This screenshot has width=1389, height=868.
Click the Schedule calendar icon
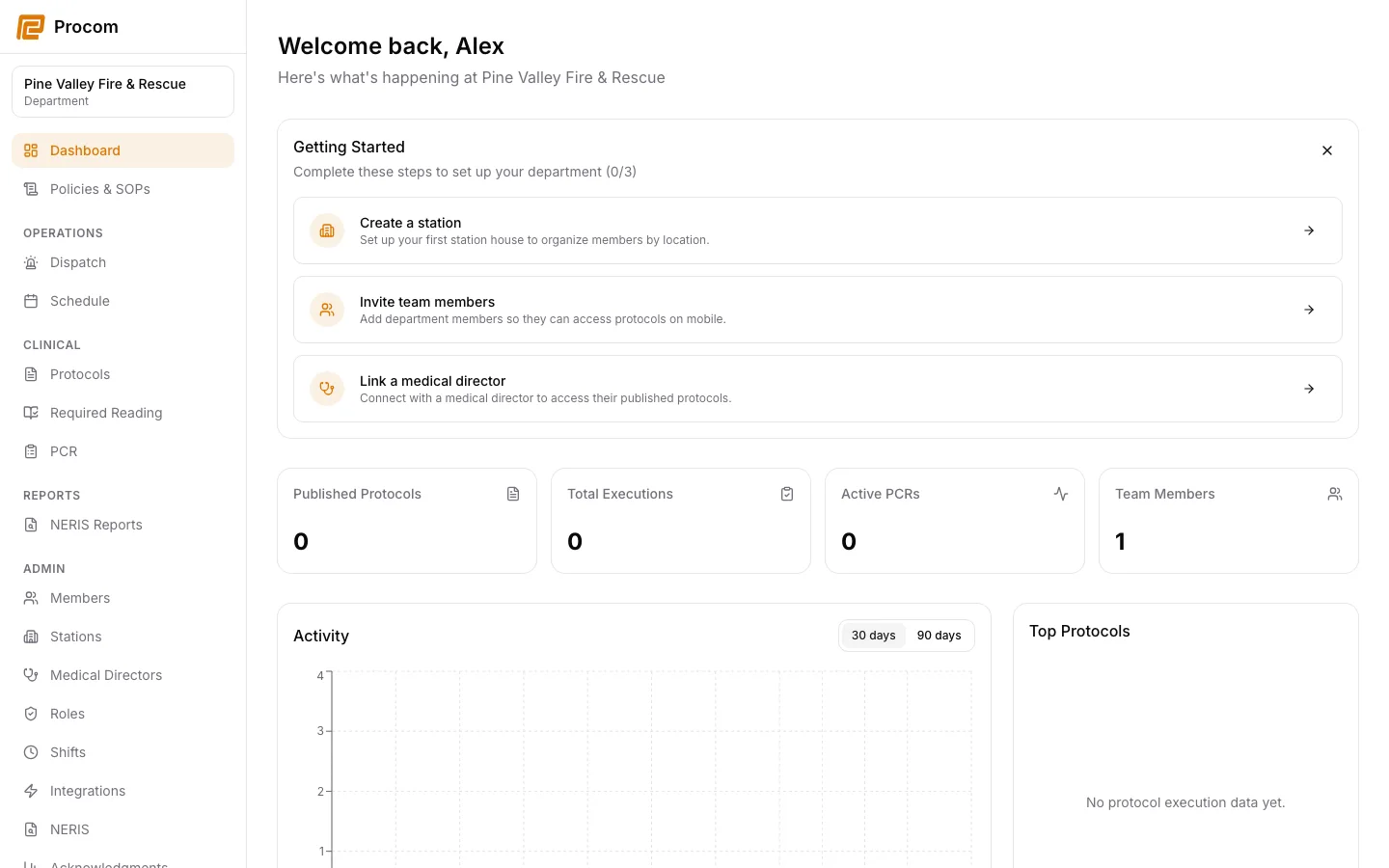pyautogui.click(x=31, y=301)
